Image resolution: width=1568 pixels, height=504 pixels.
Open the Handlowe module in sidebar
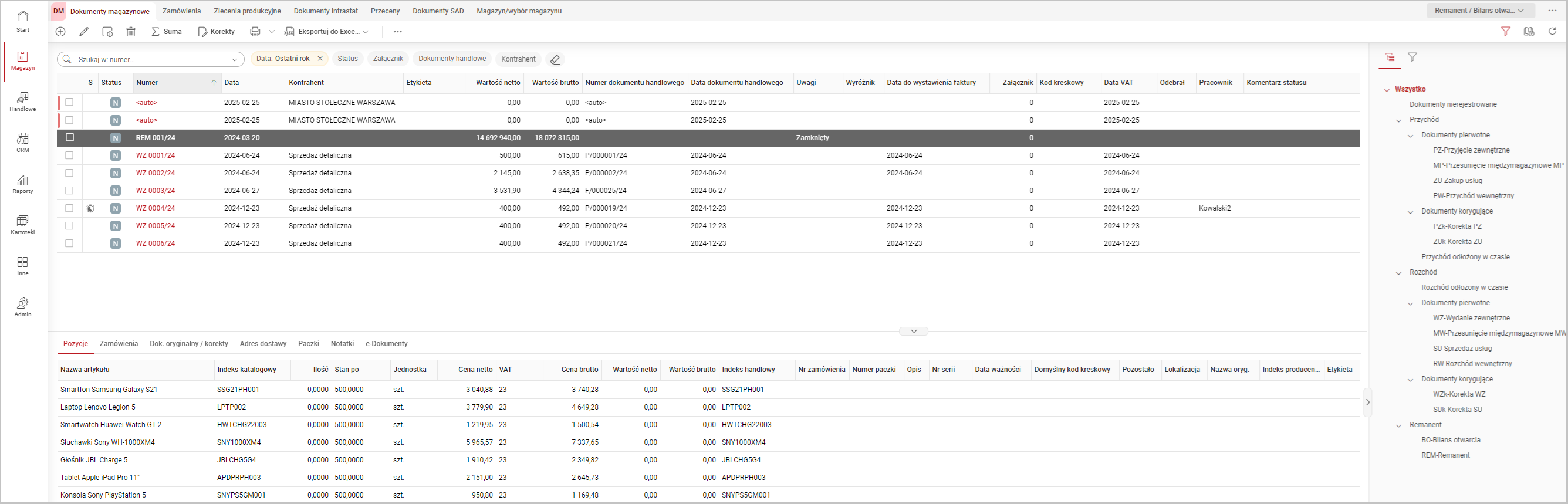pyautogui.click(x=22, y=102)
